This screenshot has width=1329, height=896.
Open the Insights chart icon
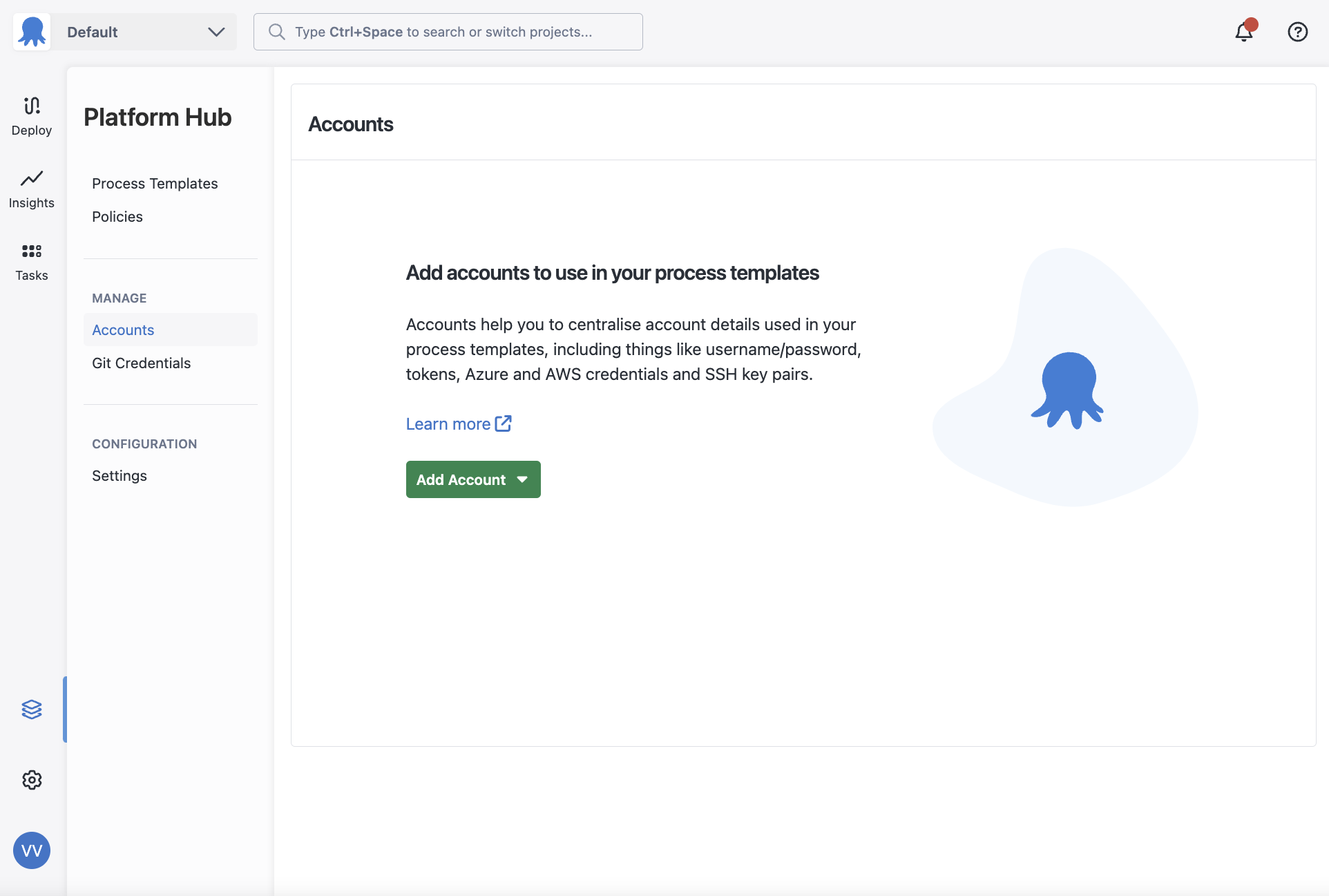(32, 178)
